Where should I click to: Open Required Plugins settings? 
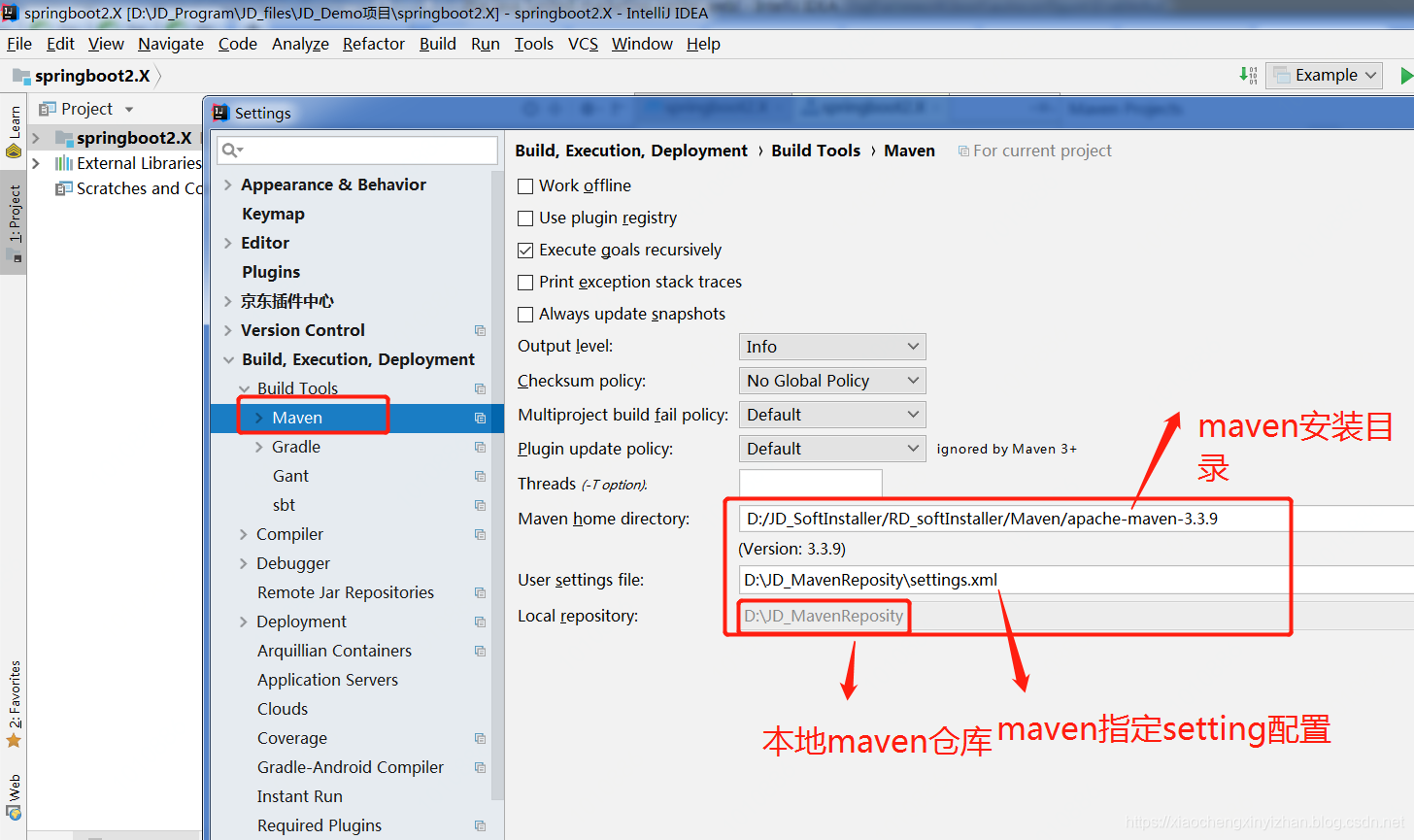pos(320,825)
